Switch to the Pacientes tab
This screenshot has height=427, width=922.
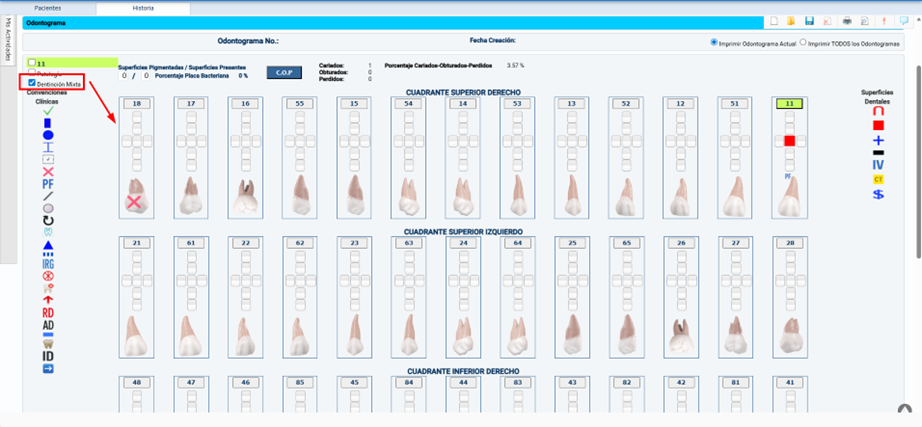[48, 7]
